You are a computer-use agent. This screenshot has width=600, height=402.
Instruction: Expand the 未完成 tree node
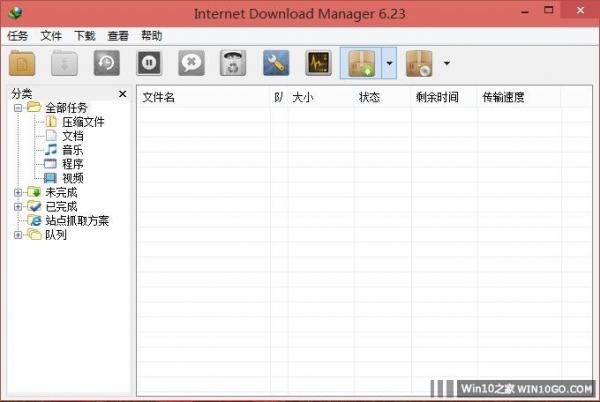pyautogui.click(x=18, y=192)
